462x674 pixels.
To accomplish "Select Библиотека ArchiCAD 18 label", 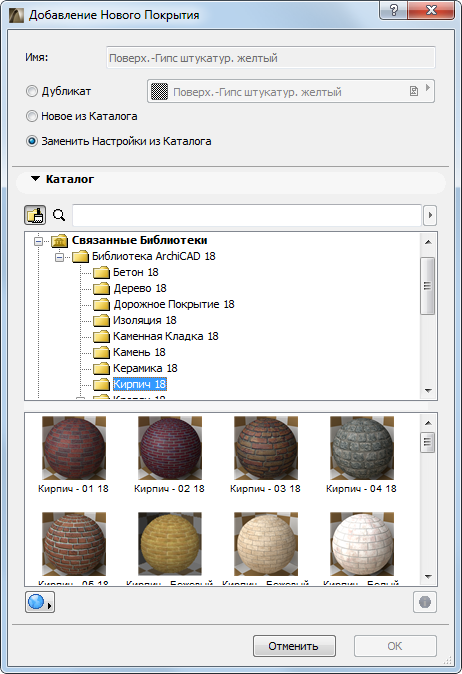I will click(154, 257).
